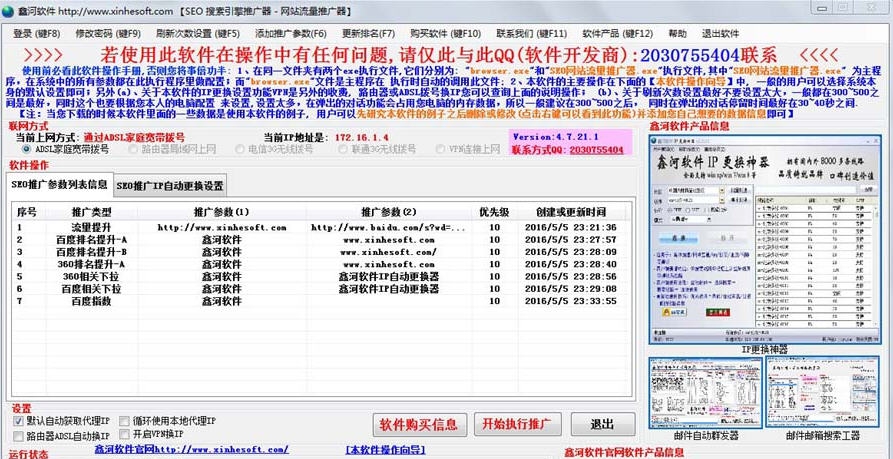The width and height of the screenshot is (893, 459).
Task: Open the 修改密码 (键F9) menu
Action: 108,34
